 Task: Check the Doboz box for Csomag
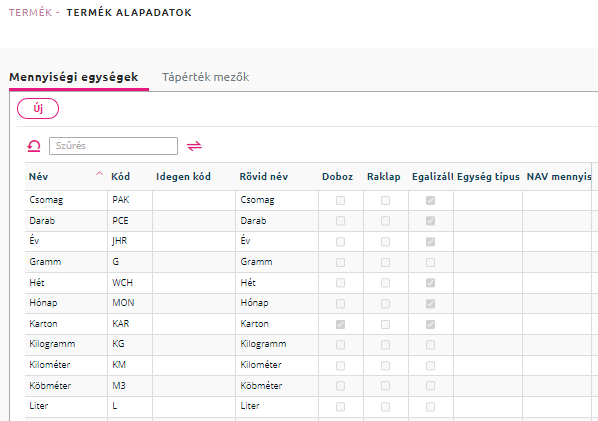tap(340, 200)
